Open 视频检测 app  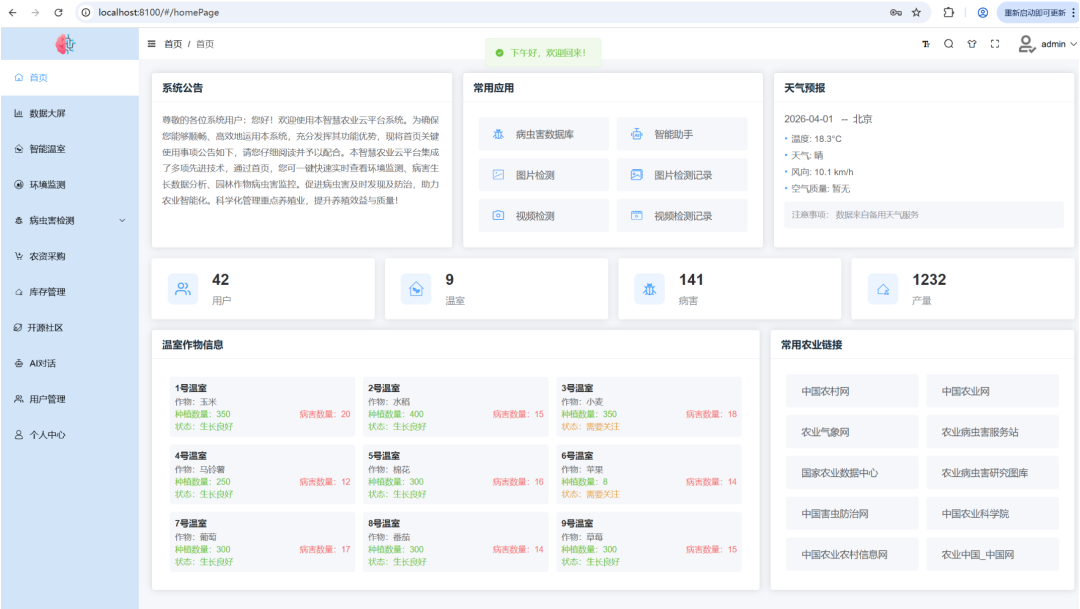point(543,216)
